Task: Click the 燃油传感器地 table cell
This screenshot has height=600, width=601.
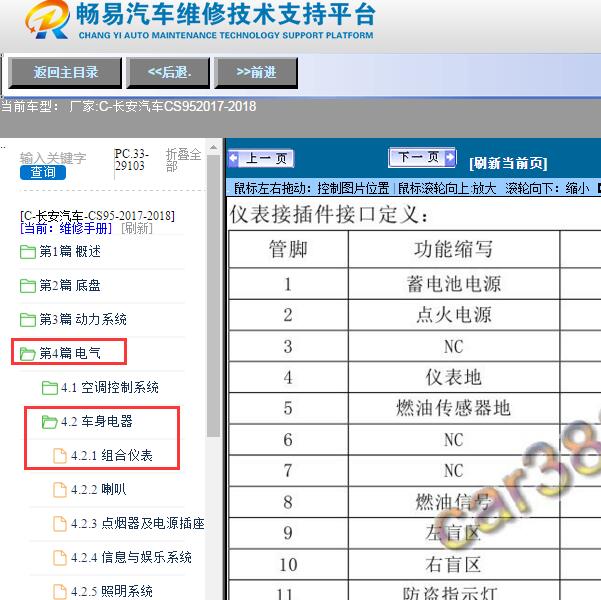Action: tap(454, 408)
